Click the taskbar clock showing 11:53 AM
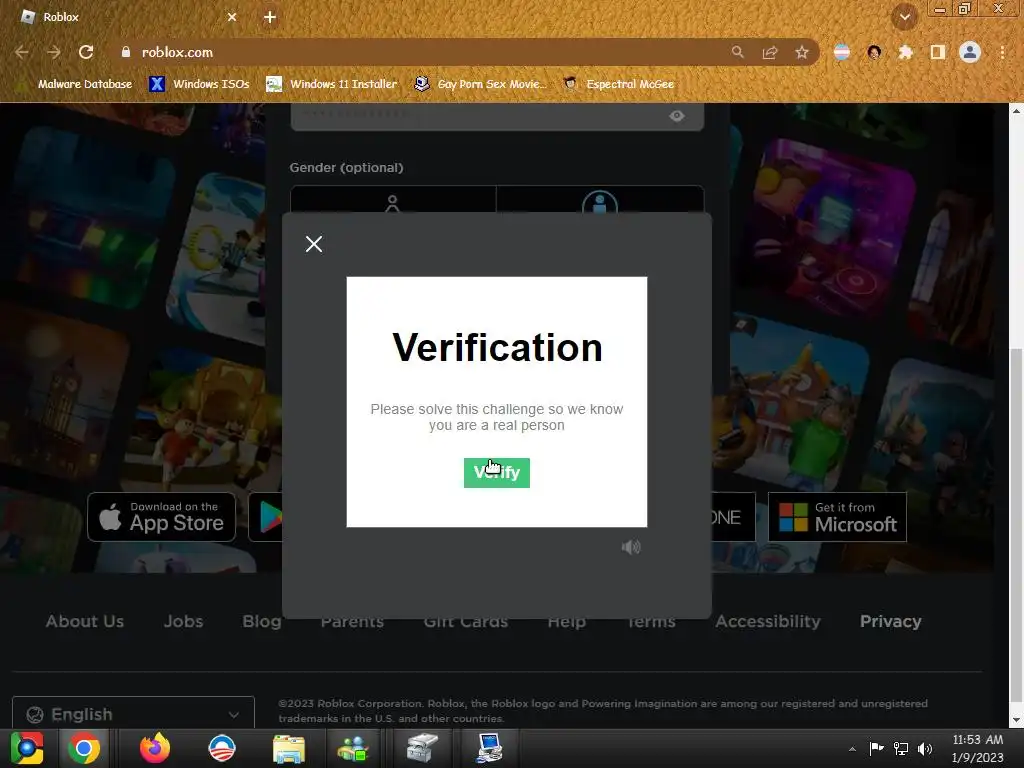Viewport: 1024px width, 768px height. [x=978, y=748]
